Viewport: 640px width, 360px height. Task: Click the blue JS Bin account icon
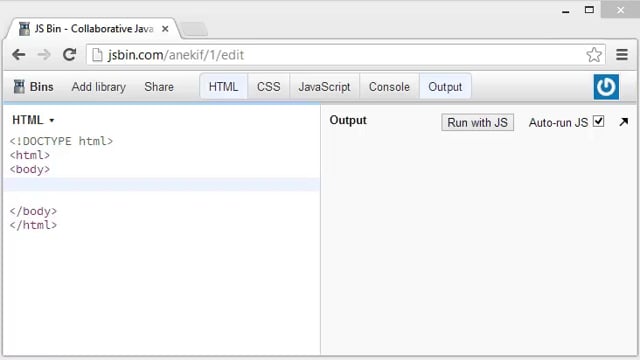606,87
